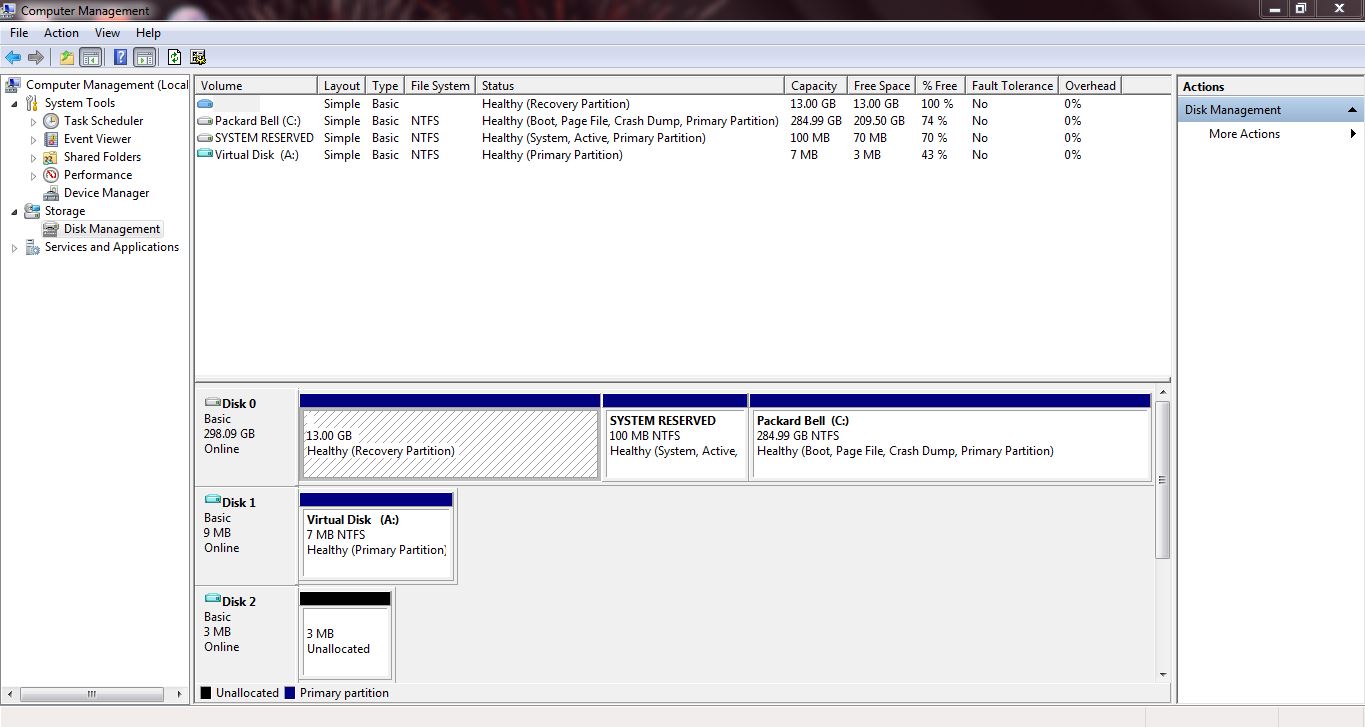Screen dimensions: 1365x727
Task: Collapse the Disk Management actions section arrow
Action: [1352, 110]
